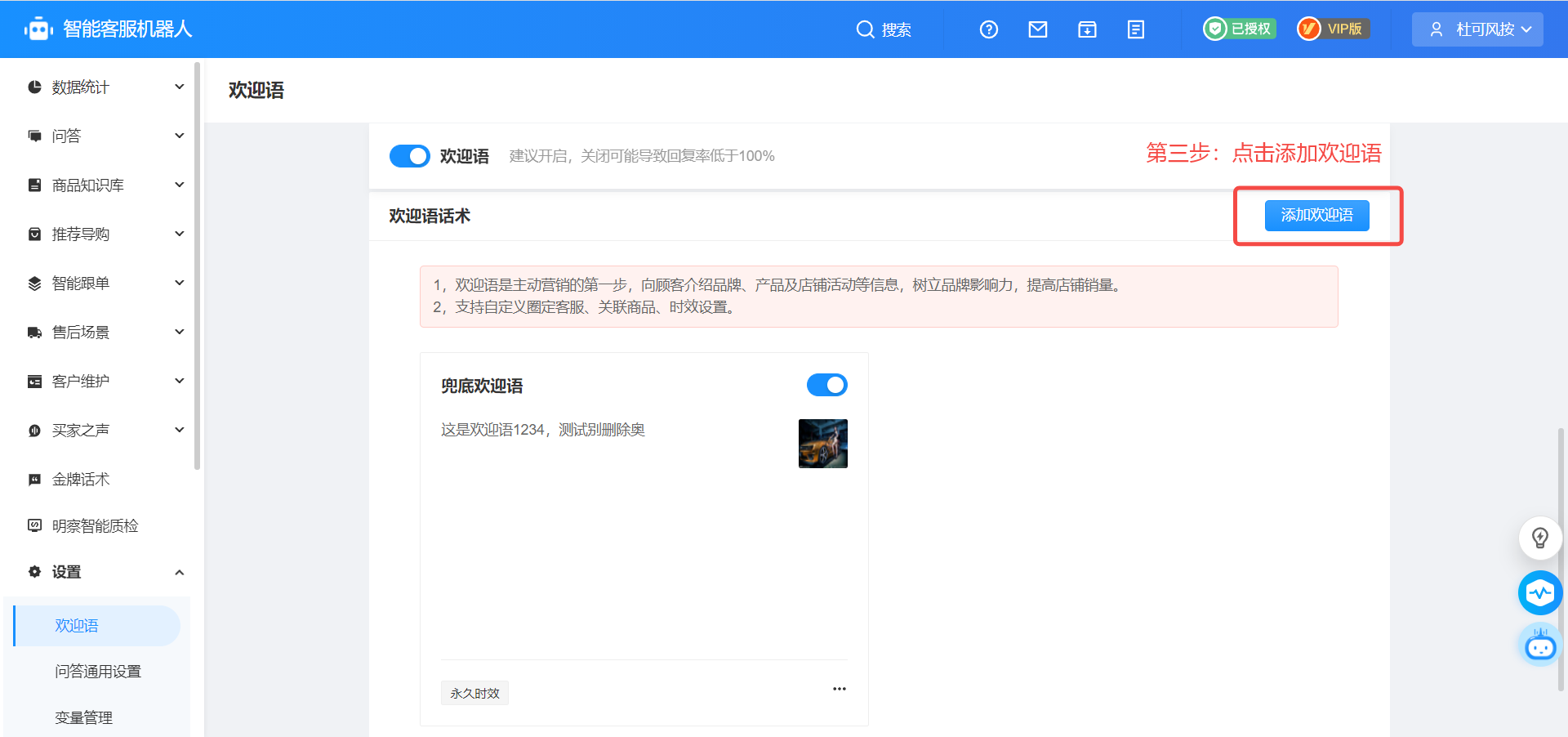Expand the 推荐导购 menu chevron

(180, 234)
